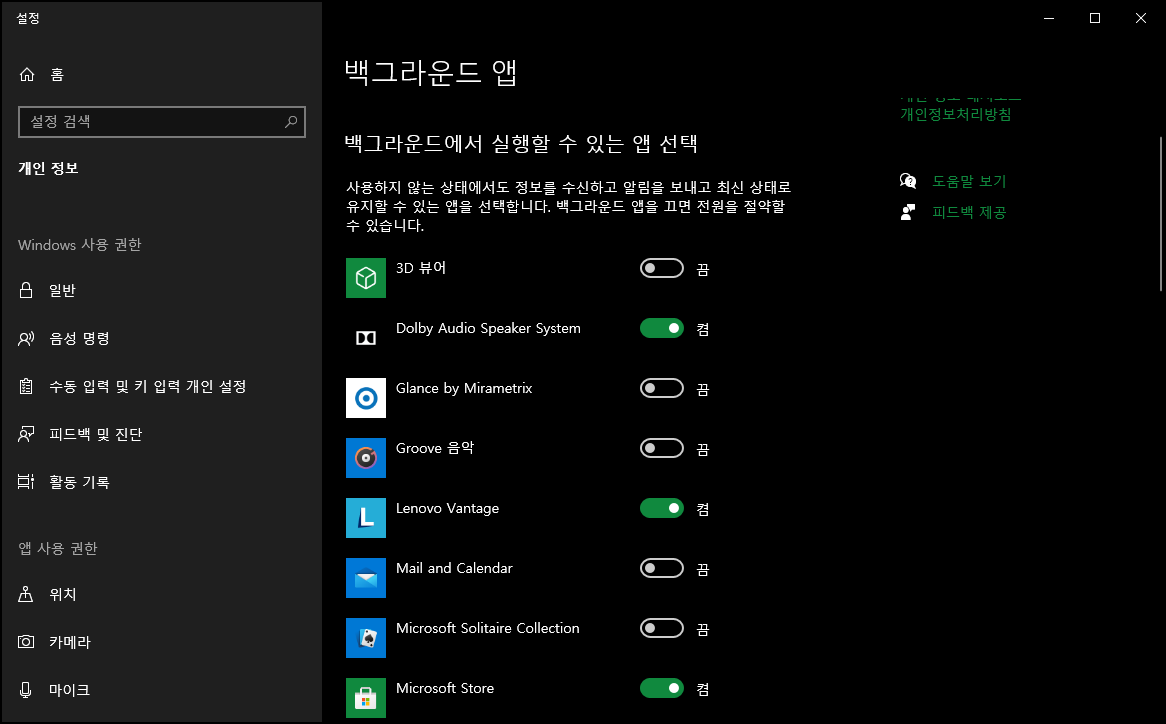Click the clipboard icon for 수동 입력
This screenshot has height=724, width=1166.
coord(26,387)
